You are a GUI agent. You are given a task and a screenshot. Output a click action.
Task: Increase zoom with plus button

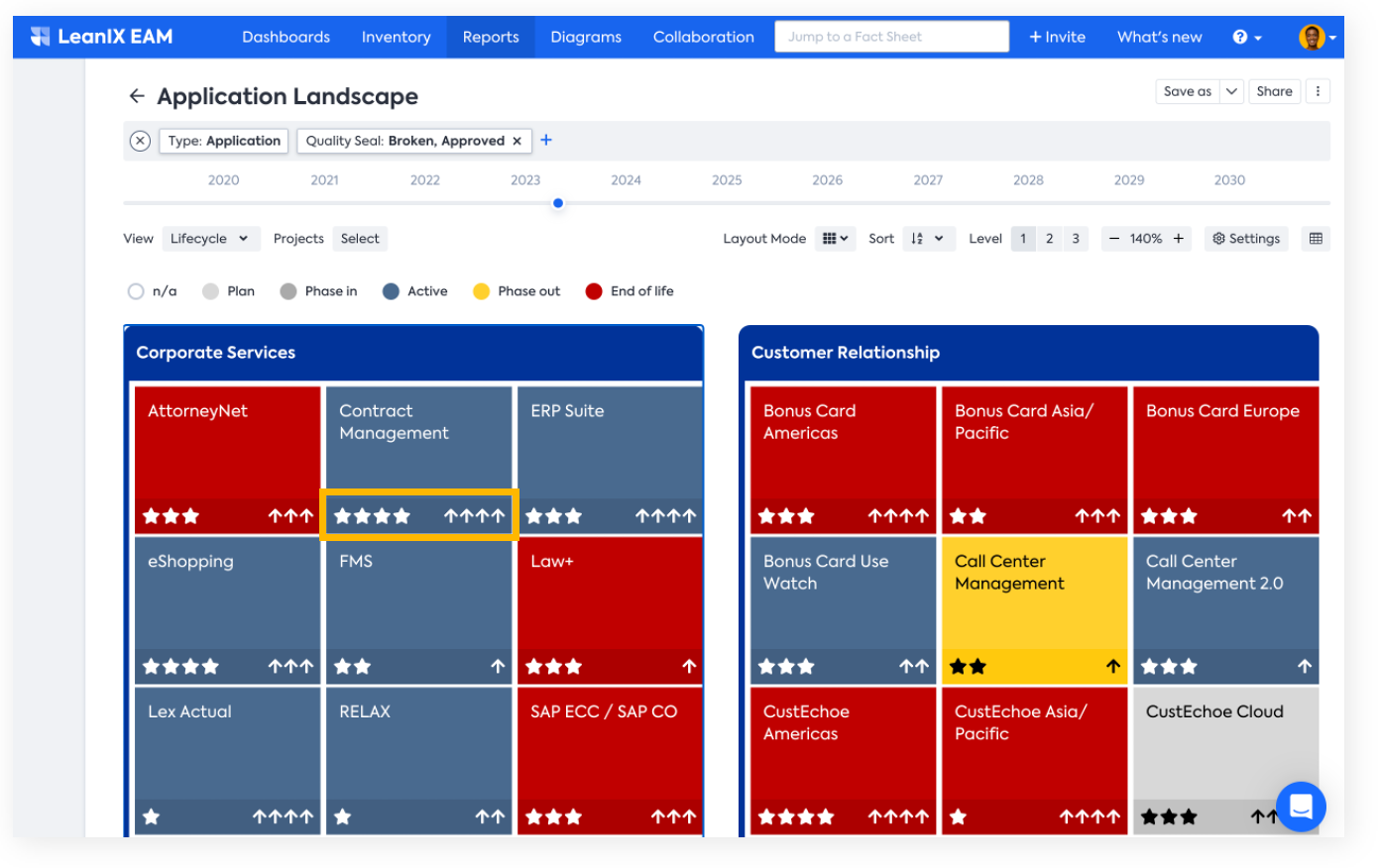[x=1179, y=239]
